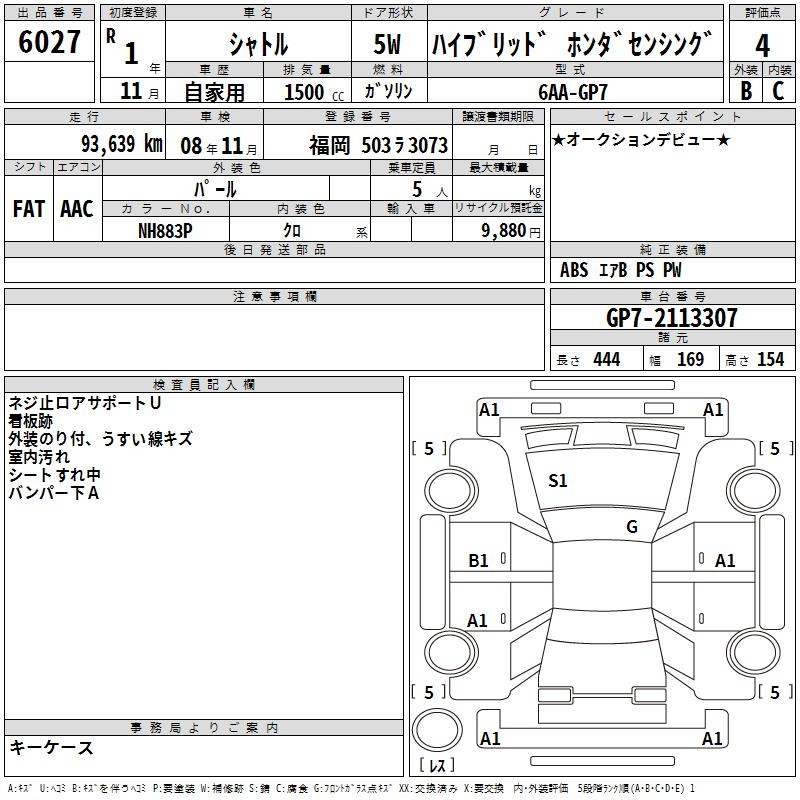Click the interior grade C cell
Viewport: 800px width, 800px height.
click(x=779, y=90)
